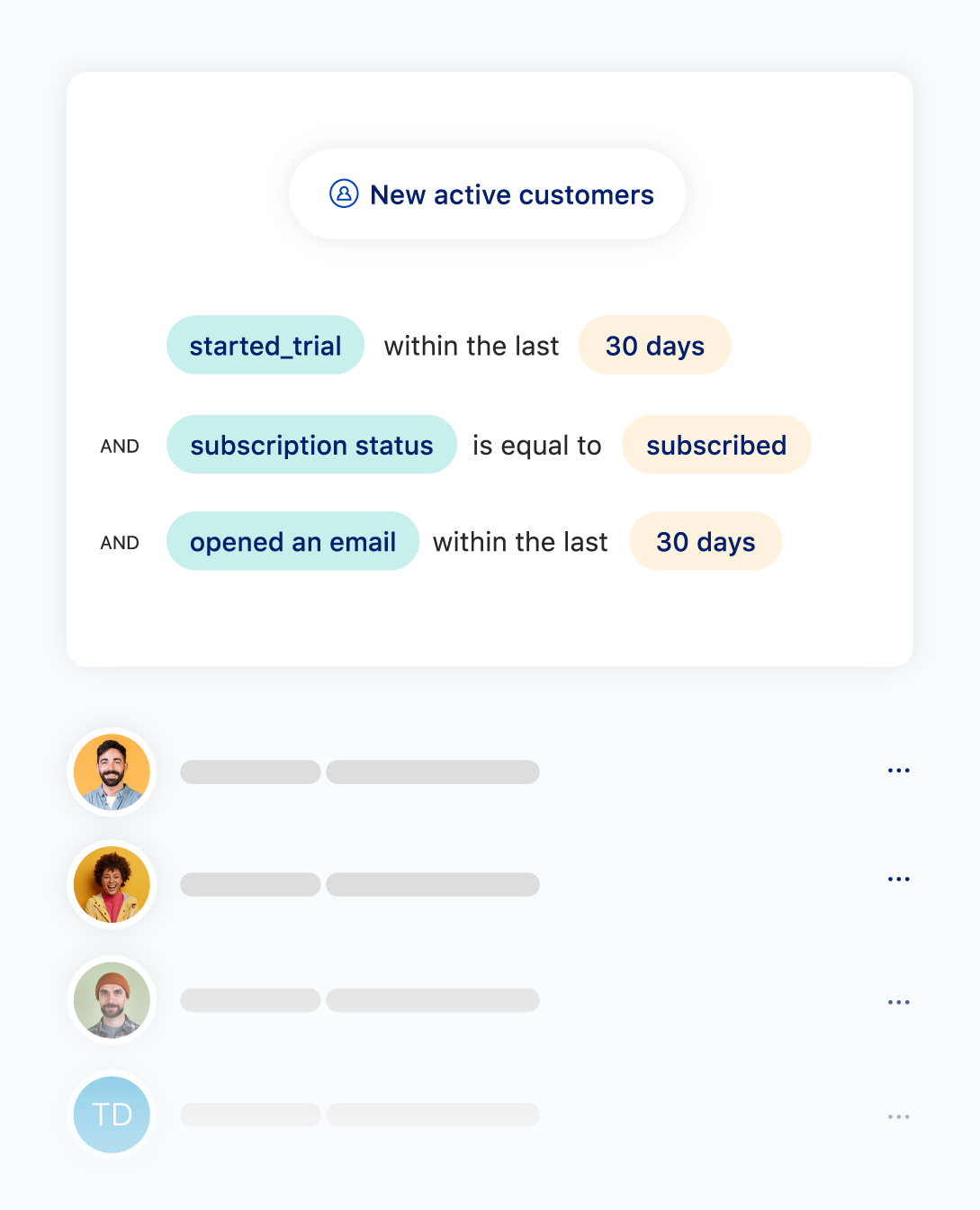This screenshot has width=980, height=1210.
Task: Open the avatar of man in orange beanie
Action: coord(112,1000)
